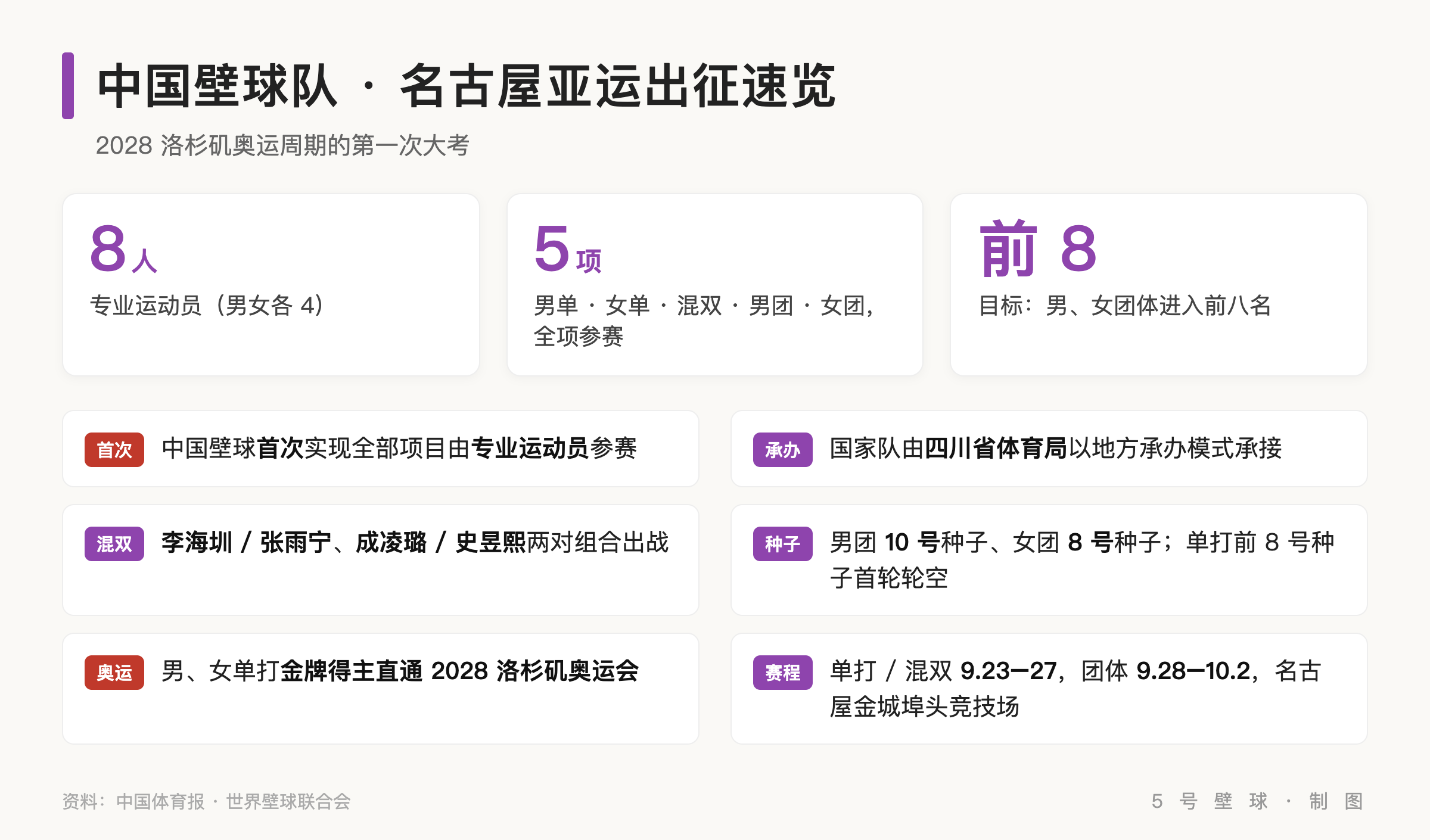Viewport: 1430px width, 840px height.
Task: Click the text 金牌得主直通 2028 洛杉矶奥运会
Action: (x=459, y=671)
